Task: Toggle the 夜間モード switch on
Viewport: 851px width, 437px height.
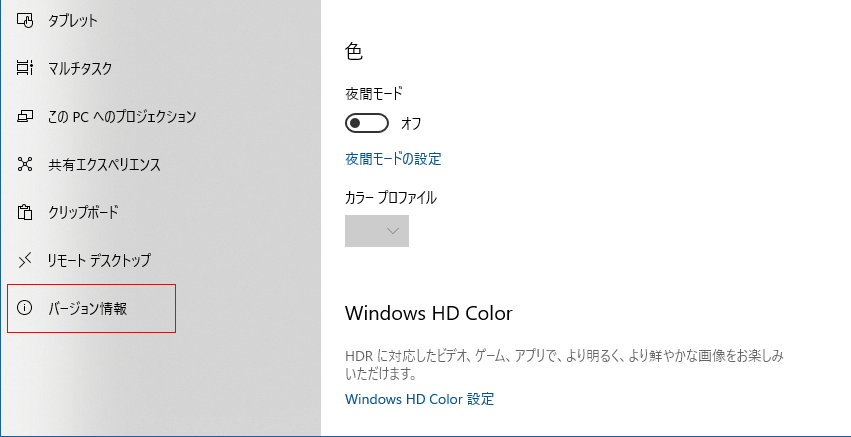Action: click(x=367, y=123)
